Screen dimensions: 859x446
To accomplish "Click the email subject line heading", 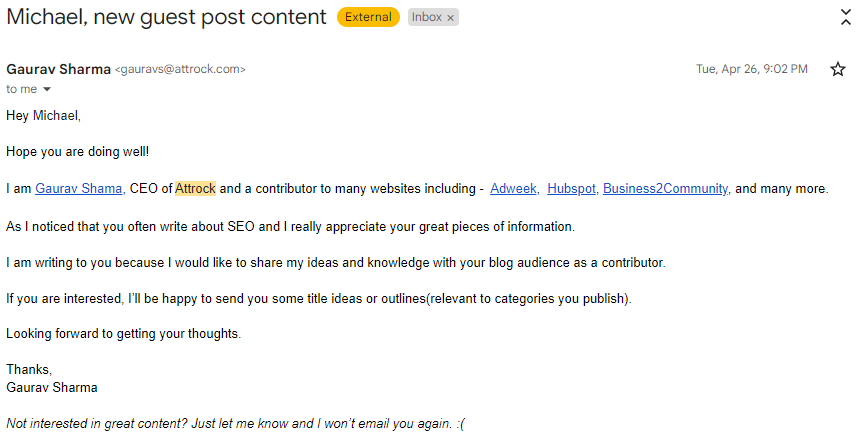I will pyautogui.click(x=166, y=17).
